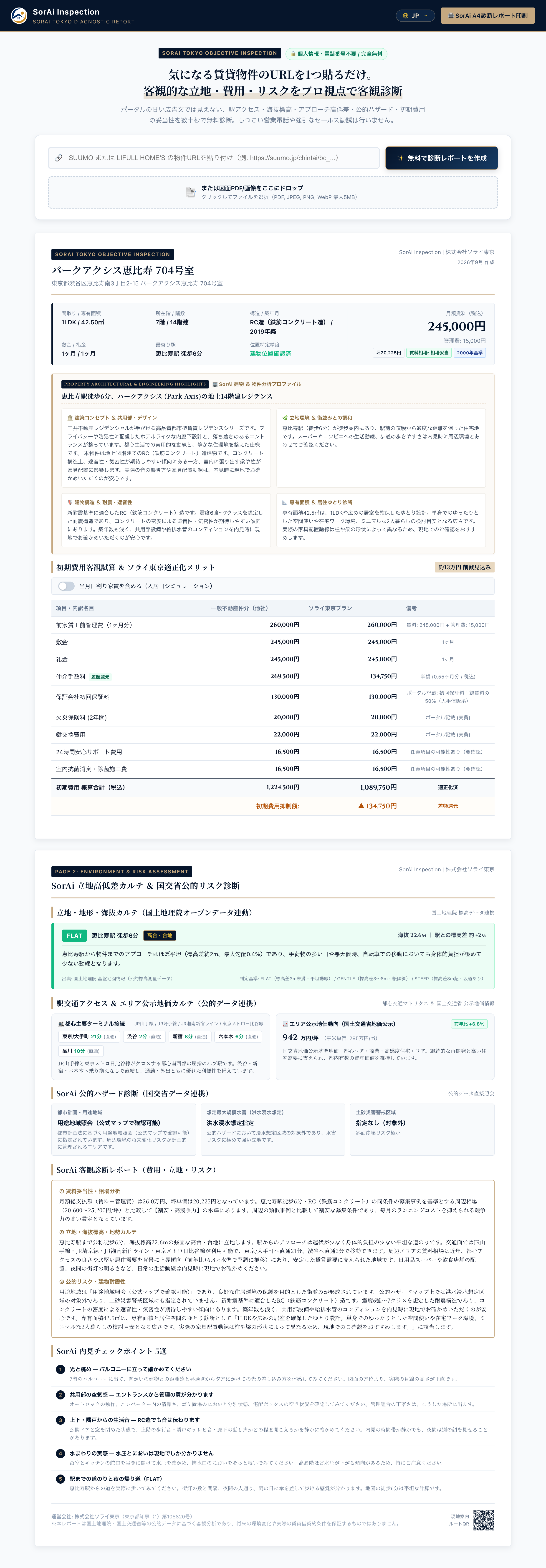Image resolution: width=546 pixels, height=1568 pixels.
Task: Click 無料で診断レポートを作成 button
Action: click(441, 158)
